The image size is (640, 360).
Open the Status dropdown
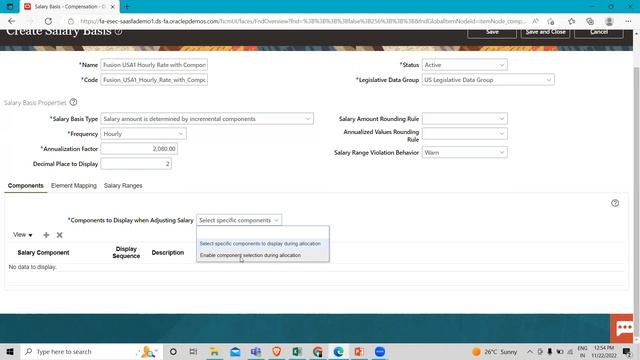[x=465, y=65]
